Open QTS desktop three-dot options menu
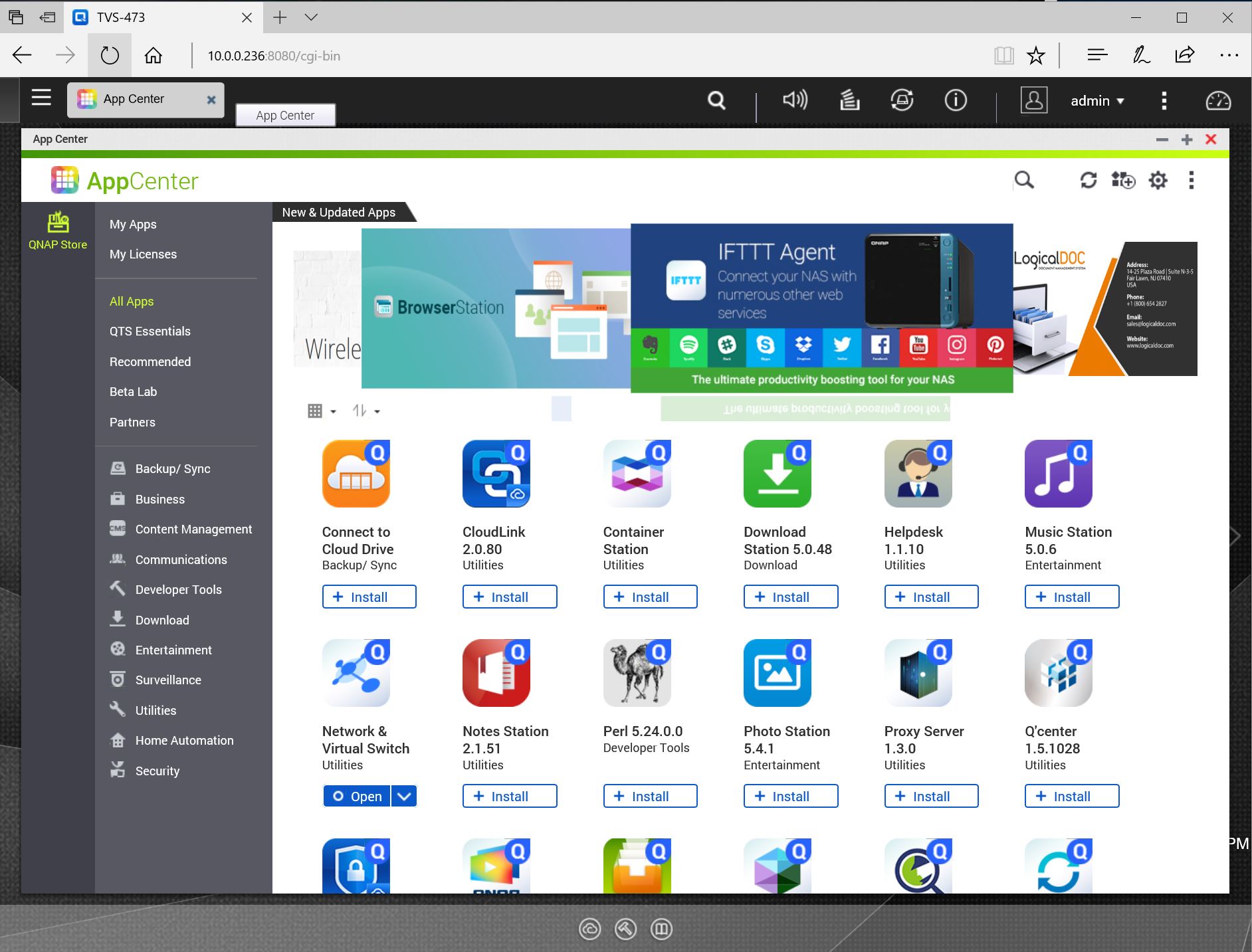Screen dimensions: 1252x952 [x=1164, y=101]
